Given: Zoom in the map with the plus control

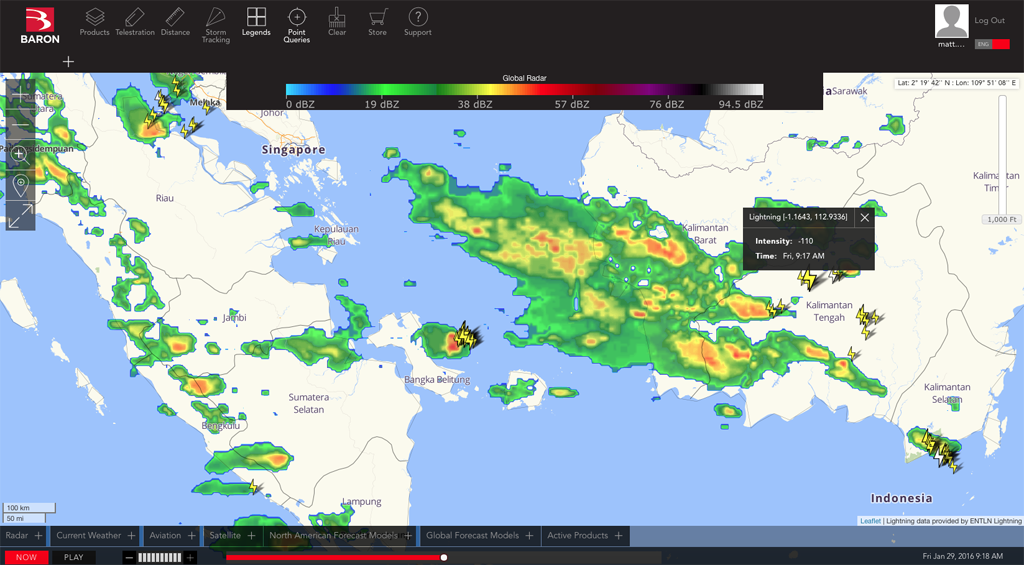Looking at the screenshot, I should click(x=20, y=95).
